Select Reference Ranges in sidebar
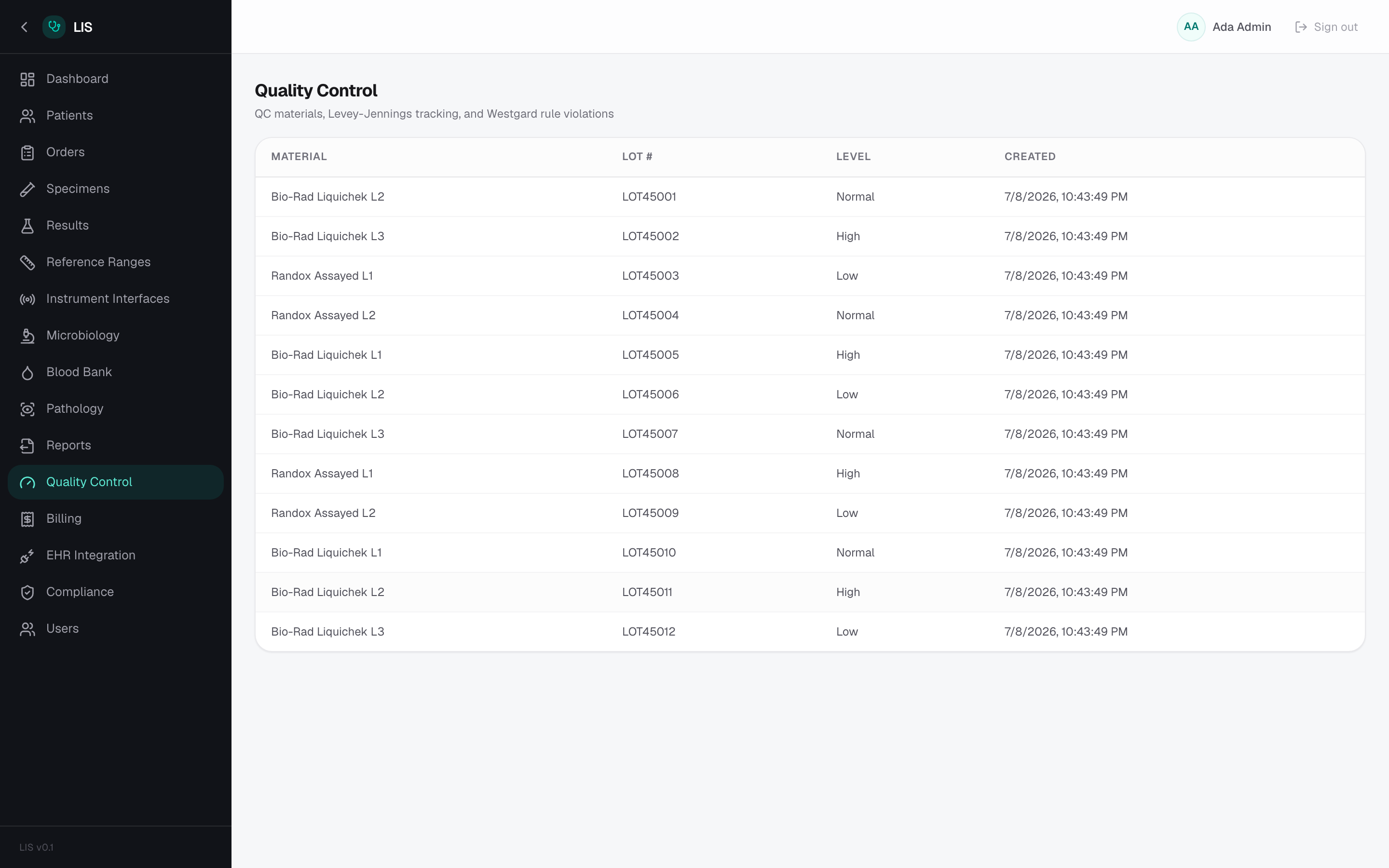The width and height of the screenshot is (1389, 868). [x=115, y=263]
